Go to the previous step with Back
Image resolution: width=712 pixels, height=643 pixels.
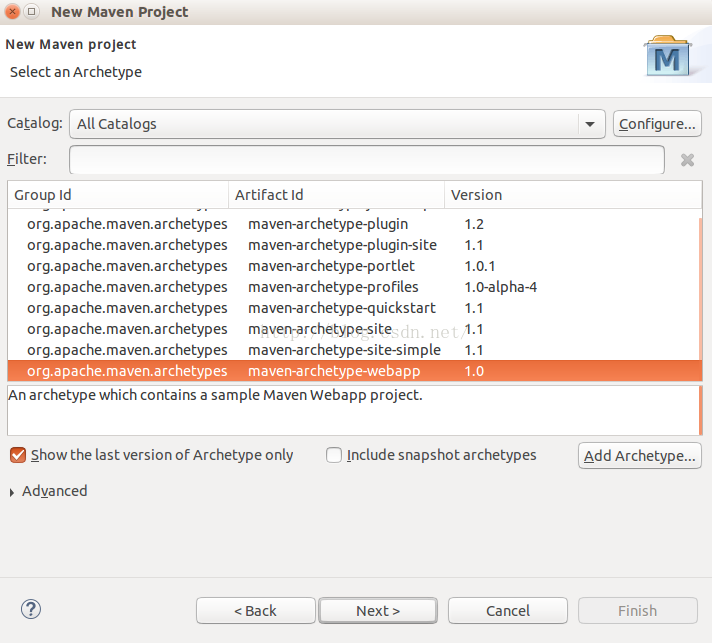[x=256, y=611]
